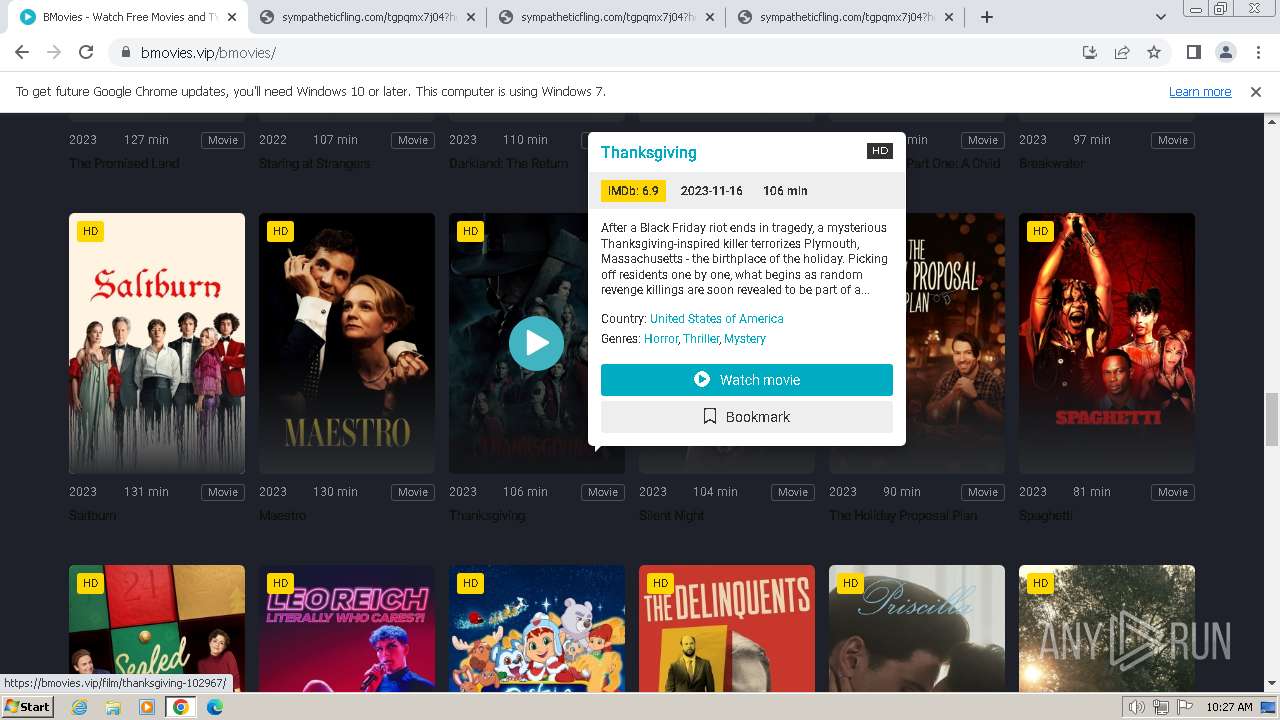The image size is (1280, 720).
Task: Share this page via share icon
Action: tap(1122, 53)
